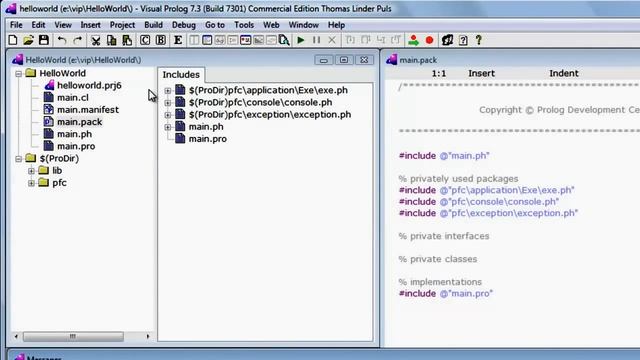The image size is (640, 360).
Task: Click the New file toolbar icon
Action: (x=13, y=40)
